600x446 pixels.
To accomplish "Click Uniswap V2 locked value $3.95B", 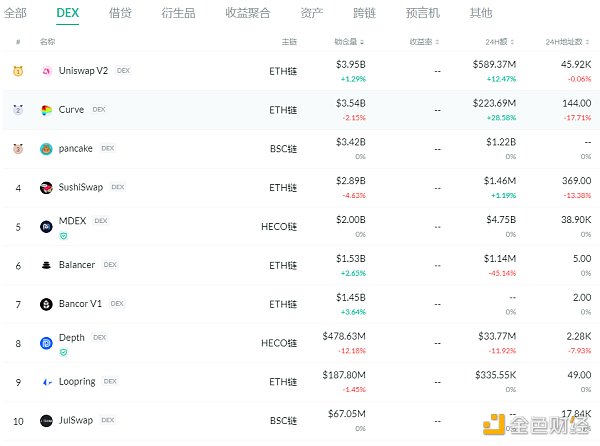I will pos(351,64).
